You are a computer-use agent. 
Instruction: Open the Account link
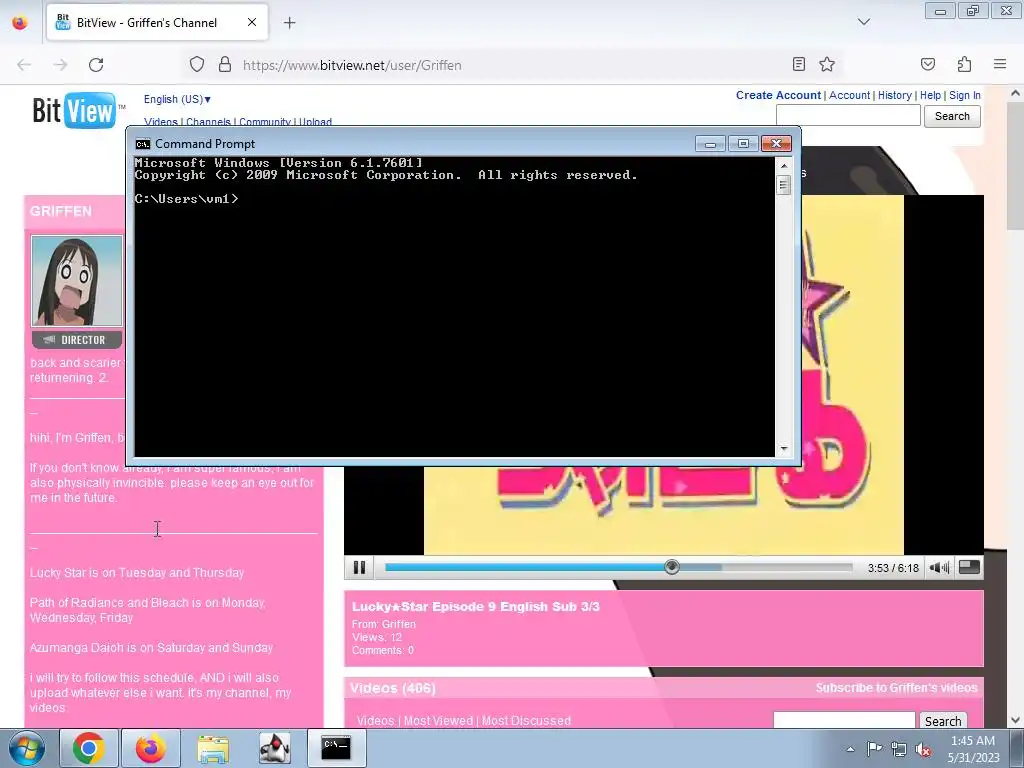(x=849, y=95)
